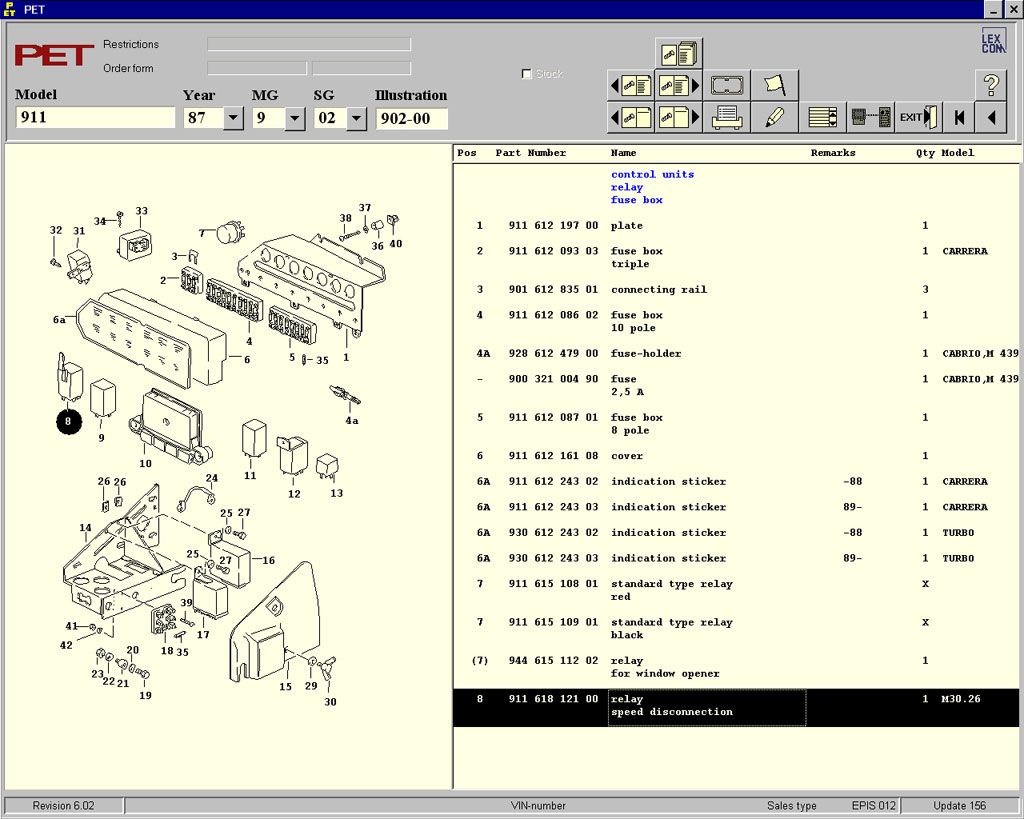Click the stacked pages illustration icon
Viewport: 1024px width, 819px height.
pyautogui.click(x=679, y=53)
